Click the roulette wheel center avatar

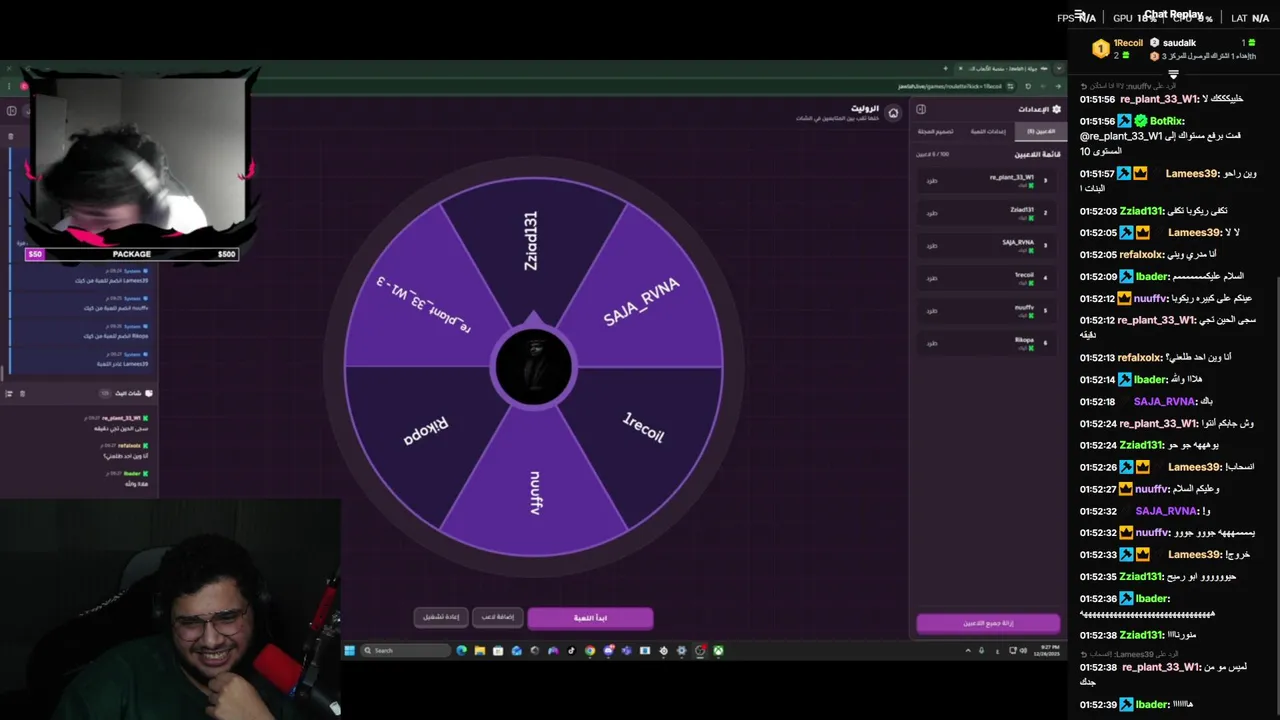tap(534, 367)
